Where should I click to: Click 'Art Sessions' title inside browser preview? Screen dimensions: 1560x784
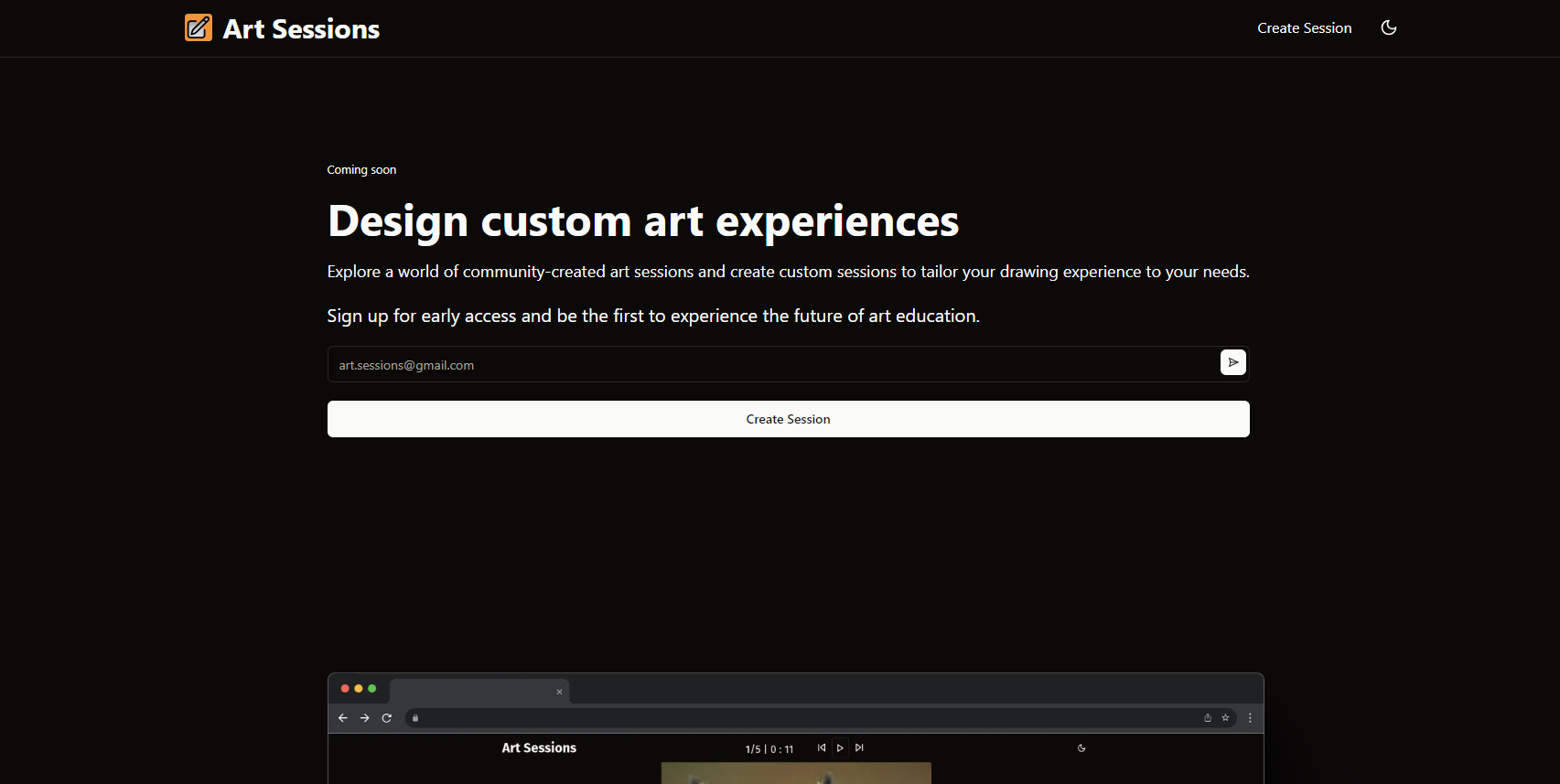pos(539,748)
